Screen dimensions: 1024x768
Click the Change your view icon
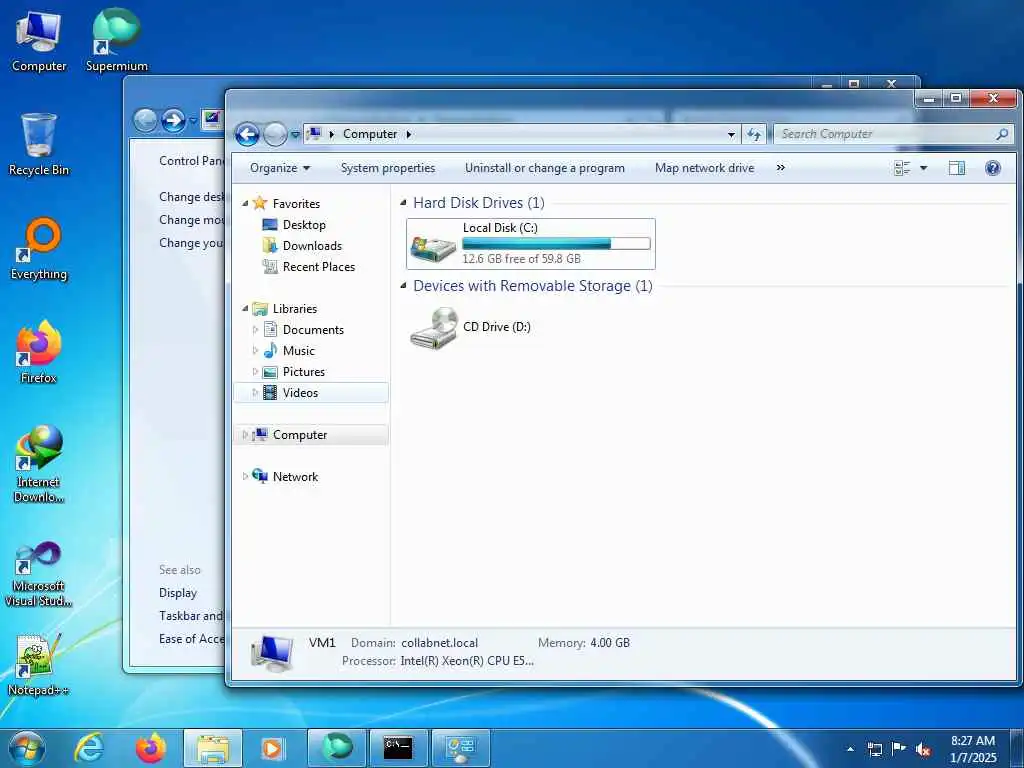pyautogui.click(x=902, y=168)
